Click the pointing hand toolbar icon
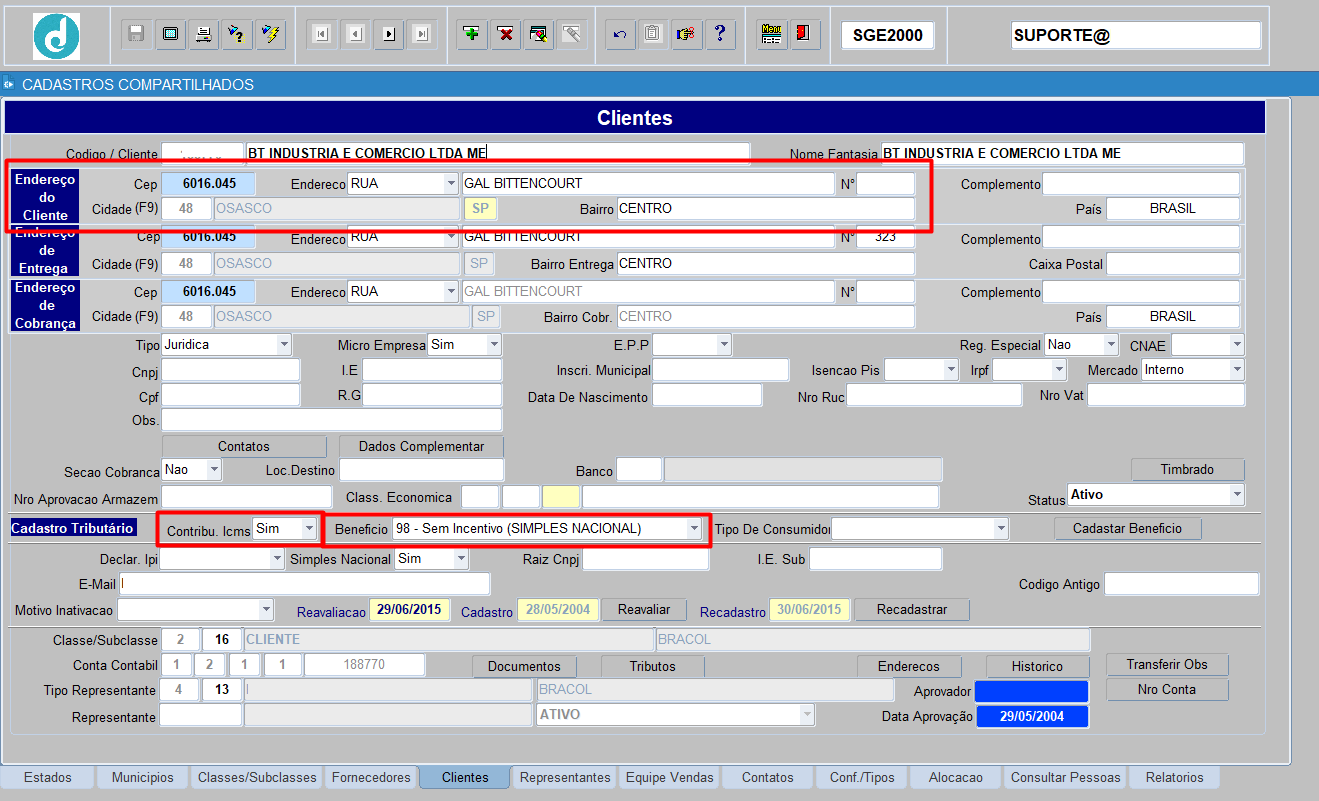The width and height of the screenshot is (1319, 801). [686, 34]
